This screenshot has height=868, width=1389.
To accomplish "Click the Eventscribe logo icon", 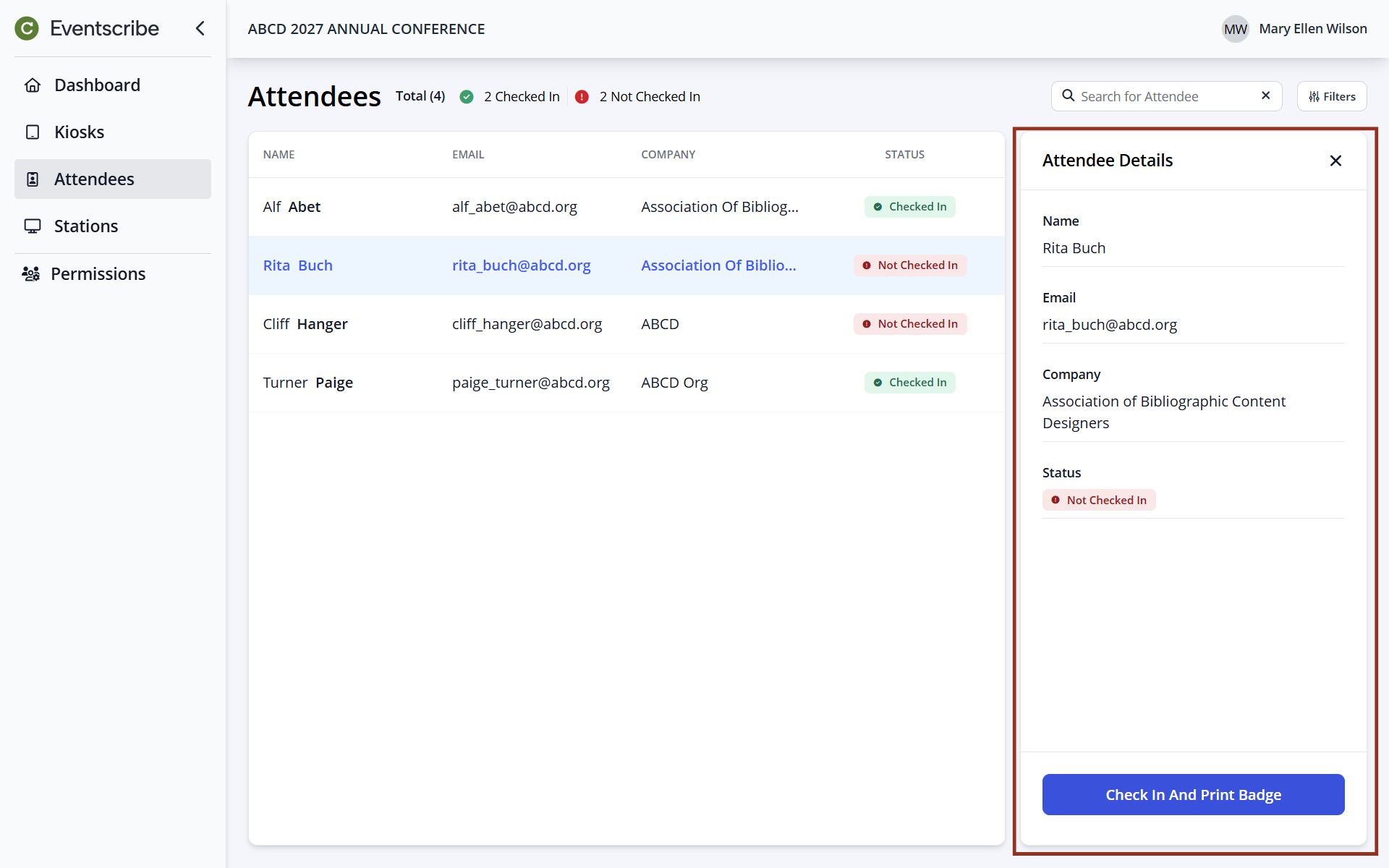I will [x=27, y=28].
